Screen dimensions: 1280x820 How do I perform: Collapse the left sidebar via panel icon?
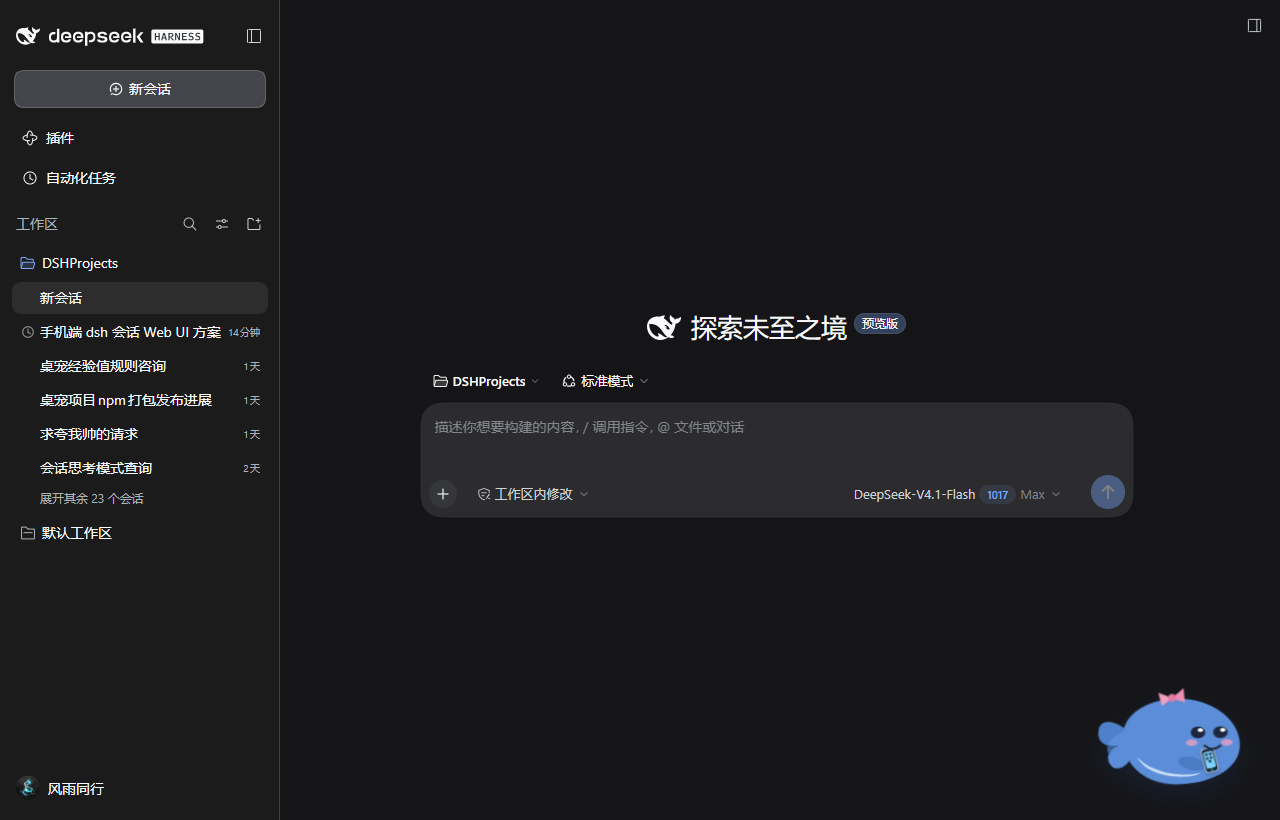tap(254, 36)
